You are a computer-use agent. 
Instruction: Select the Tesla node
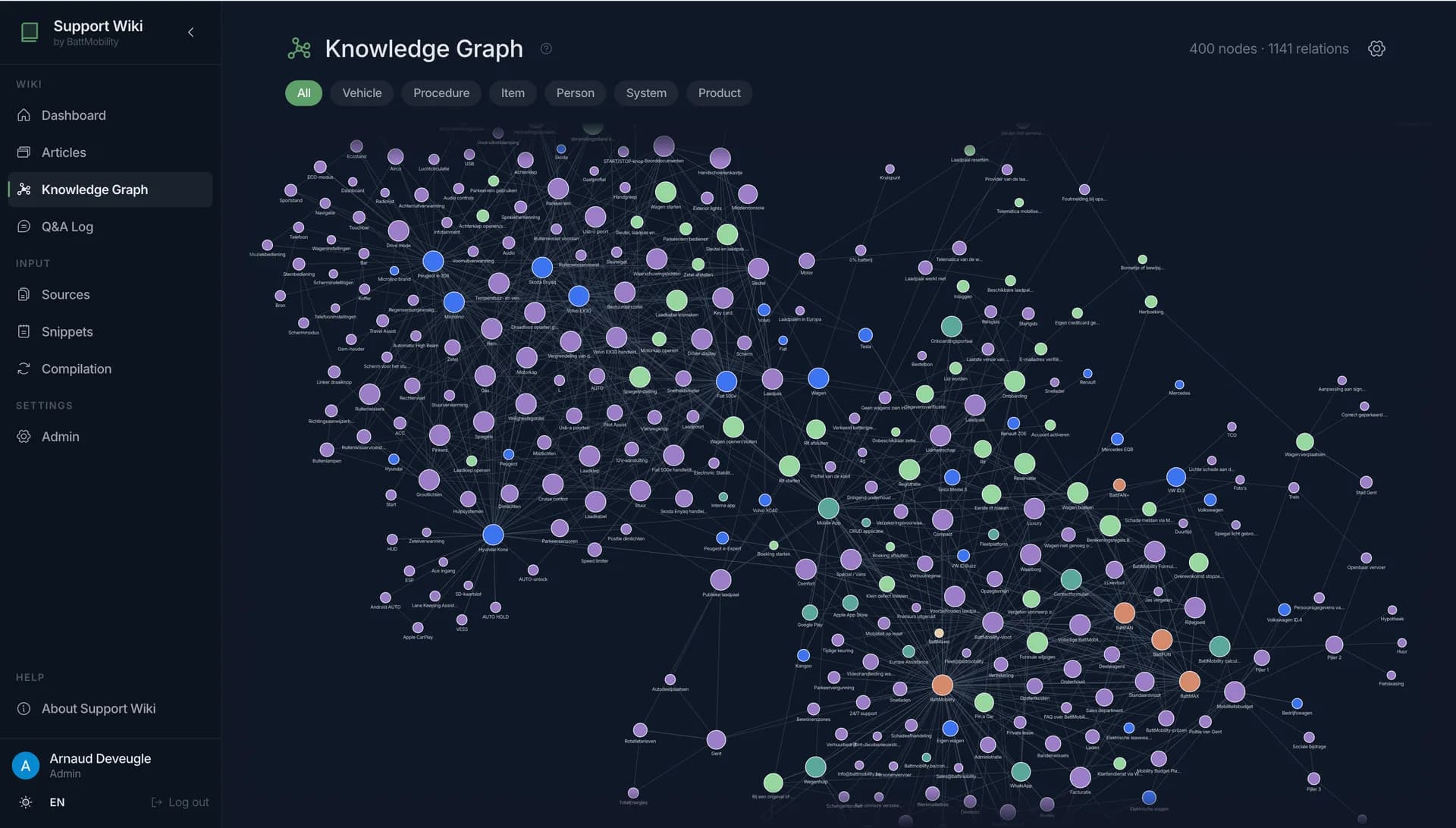click(865, 335)
